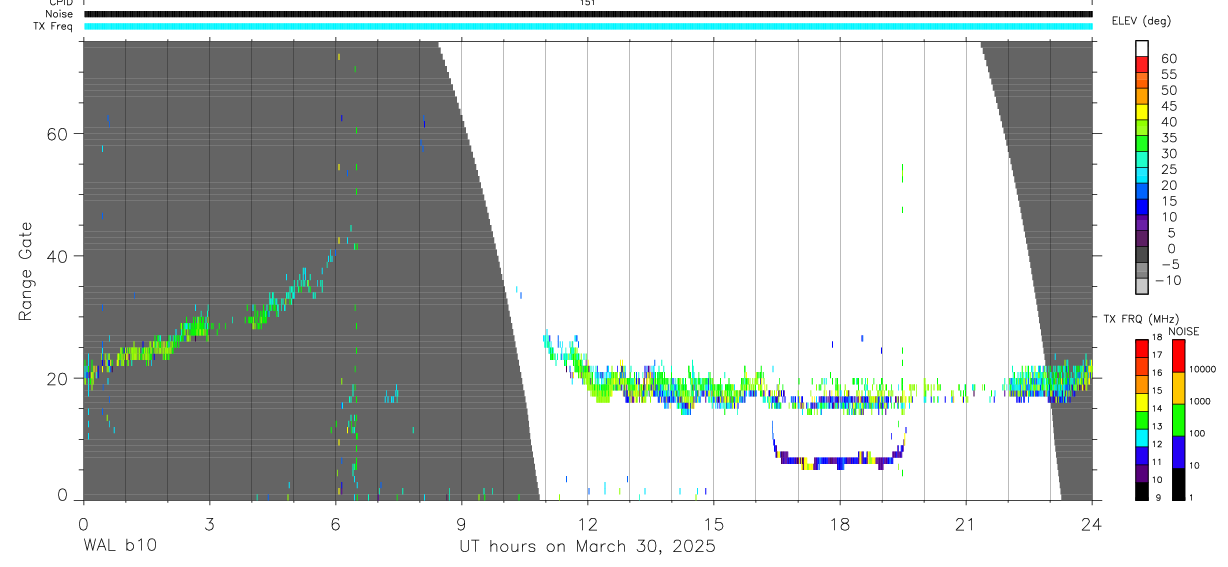Click the orange 45–50 degree elevation swatch

point(1142,97)
